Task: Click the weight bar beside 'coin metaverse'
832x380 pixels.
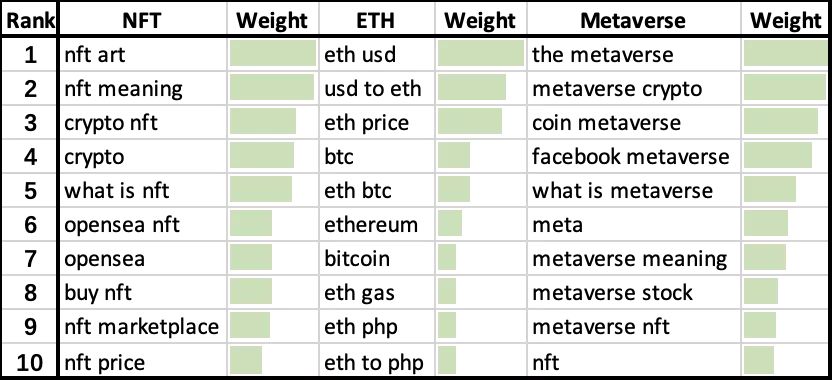Action: tap(781, 121)
